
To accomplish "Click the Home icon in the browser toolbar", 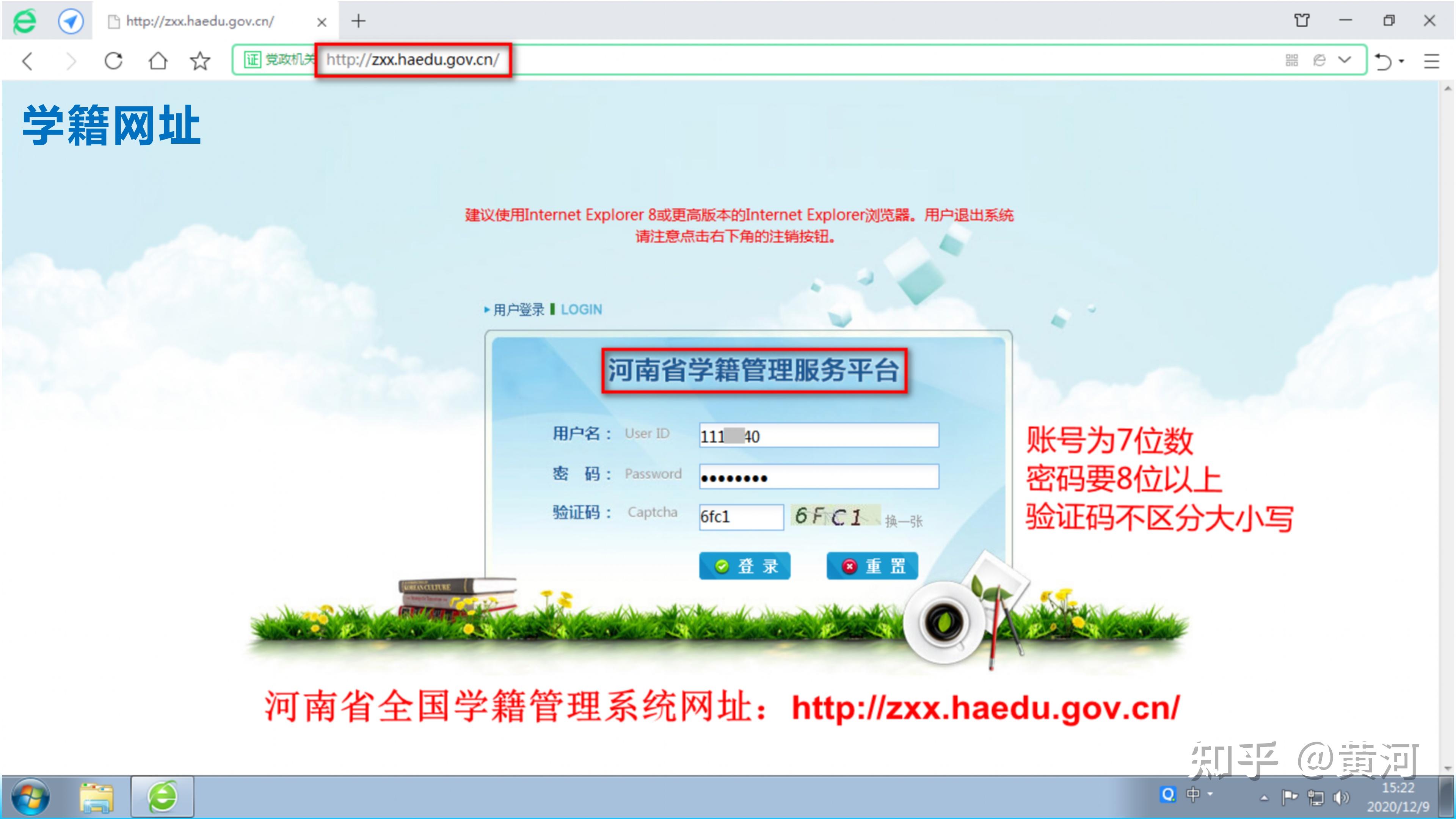I will (159, 61).
